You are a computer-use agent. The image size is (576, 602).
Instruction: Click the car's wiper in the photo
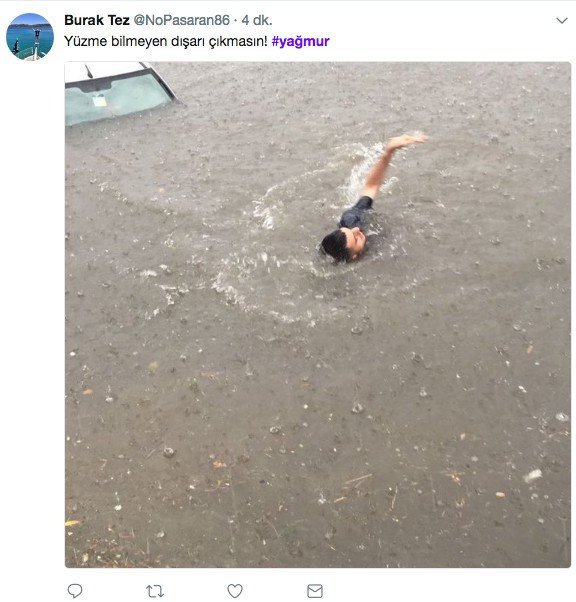pos(89,71)
